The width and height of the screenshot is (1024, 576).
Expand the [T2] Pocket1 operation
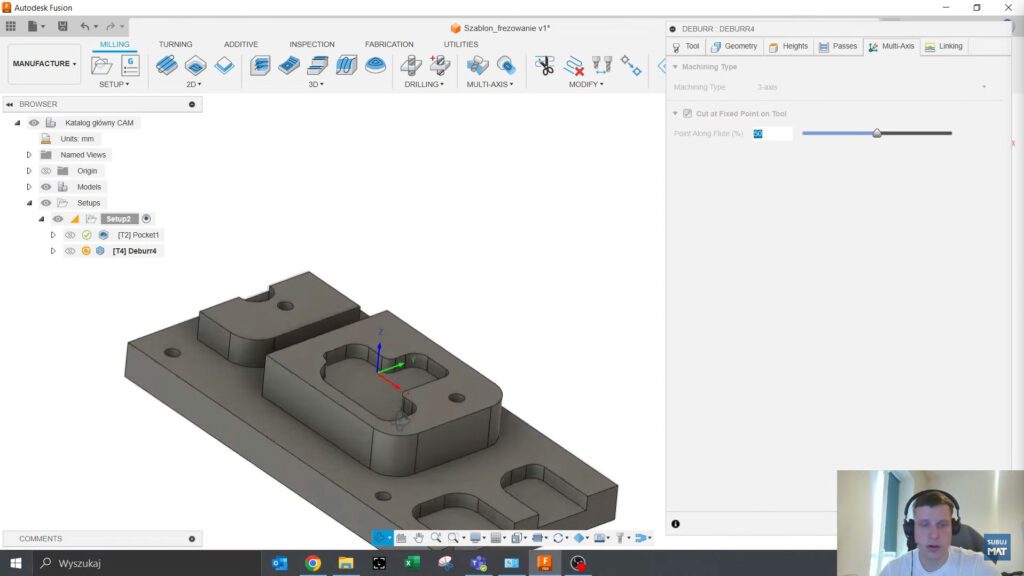pyautogui.click(x=53, y=235)
